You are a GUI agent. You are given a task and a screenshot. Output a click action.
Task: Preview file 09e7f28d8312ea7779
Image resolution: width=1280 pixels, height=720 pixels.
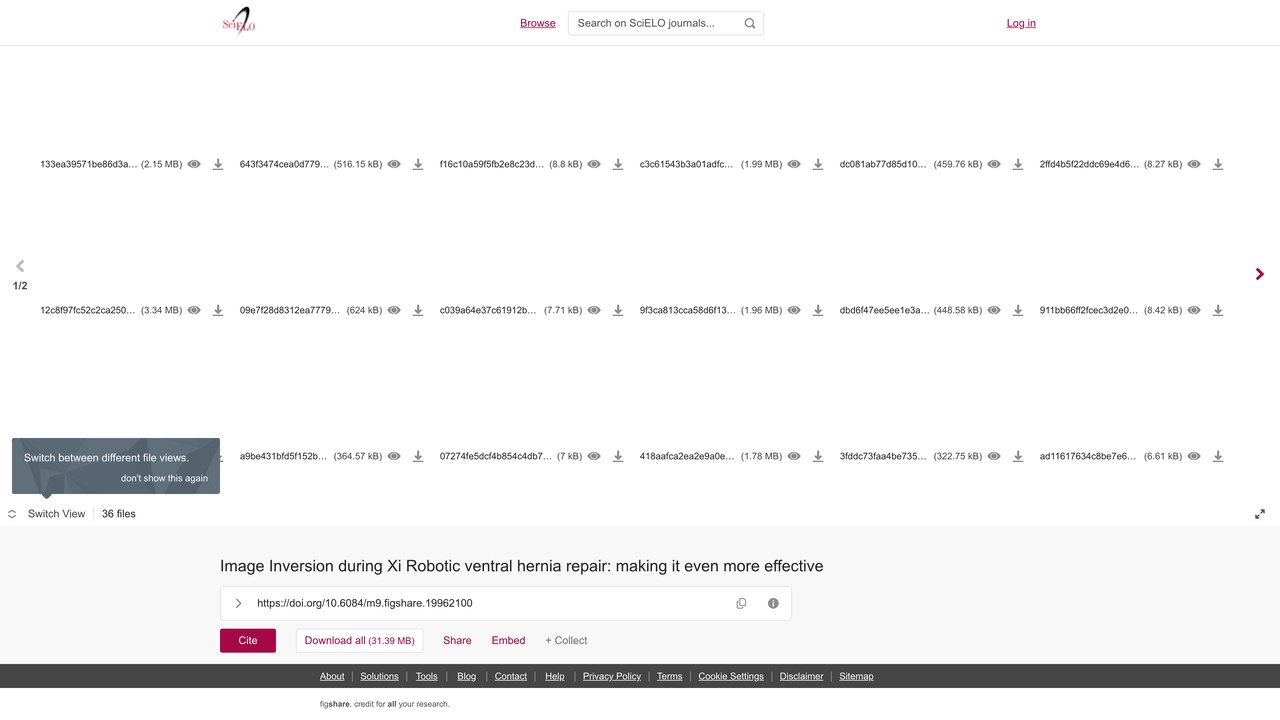tap(394, 310)
